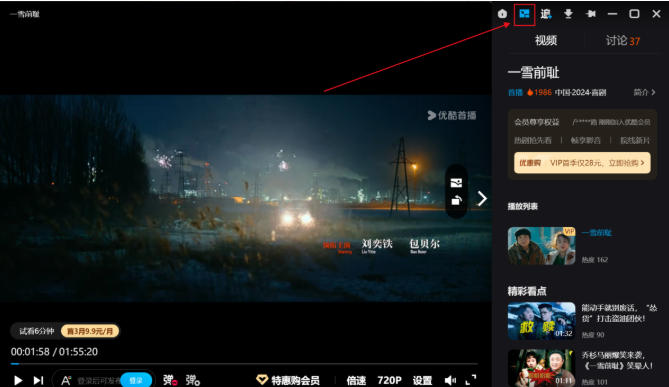Viewport: 669px width, 387px height.
Task: Click the screenshot icon on video overlay
Action: [x=456, y=183]
